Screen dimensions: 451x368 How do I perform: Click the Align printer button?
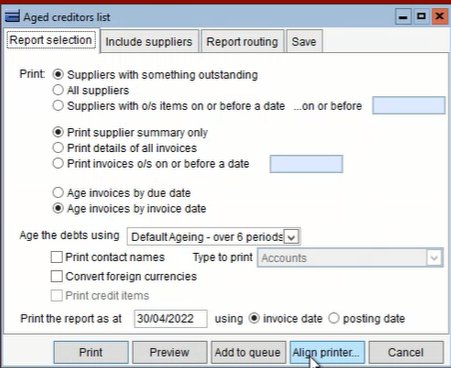tap(327, 352)
